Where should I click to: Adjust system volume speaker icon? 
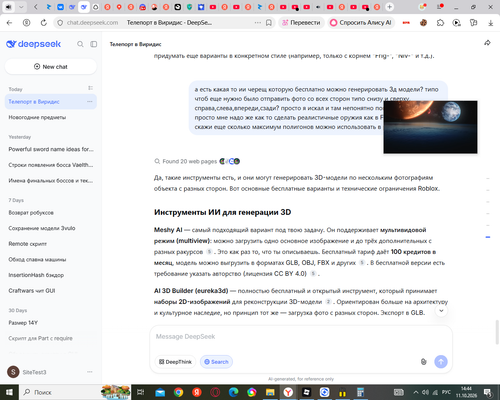425,392
